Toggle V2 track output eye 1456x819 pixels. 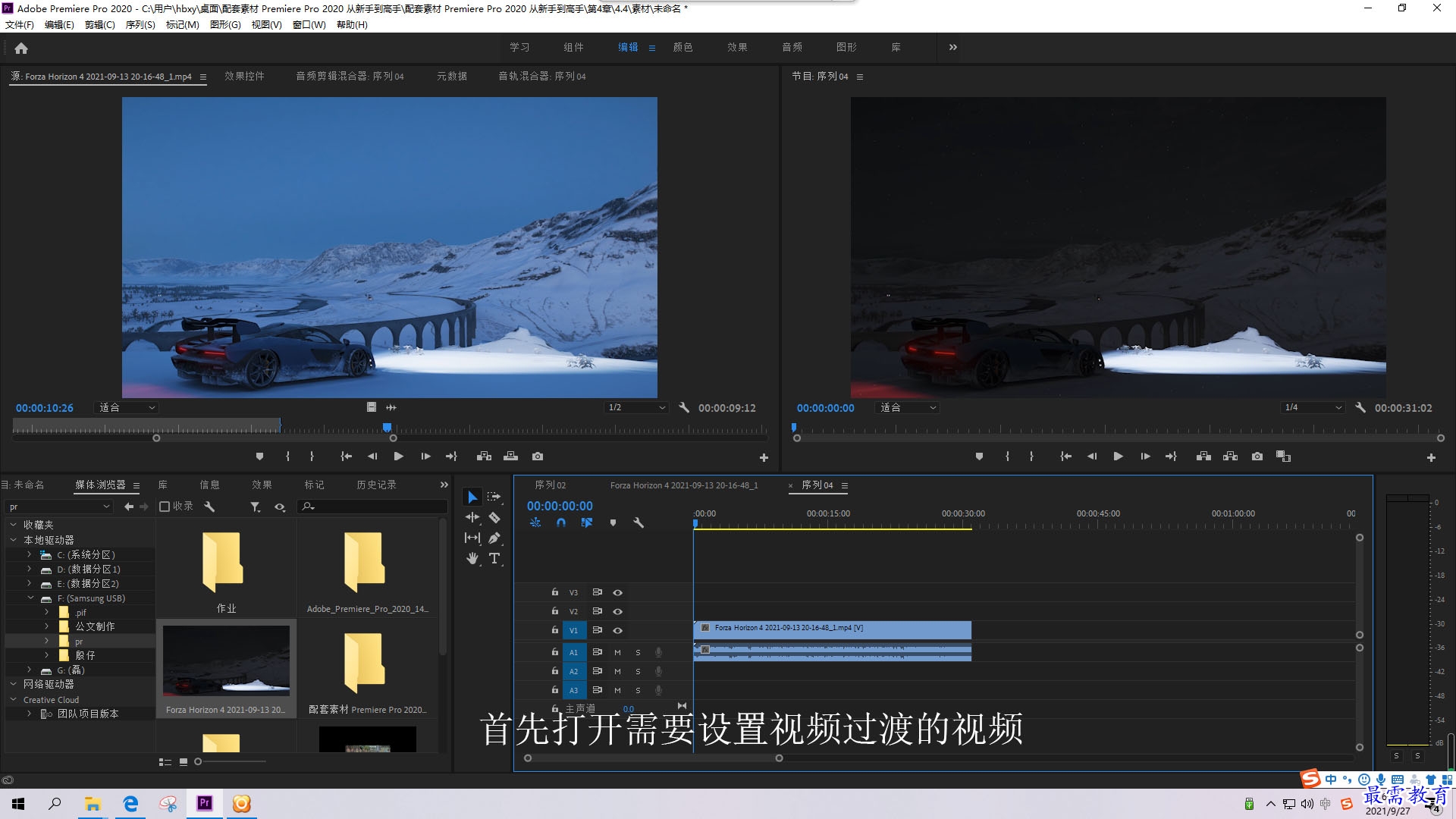(x=617, y=611)
